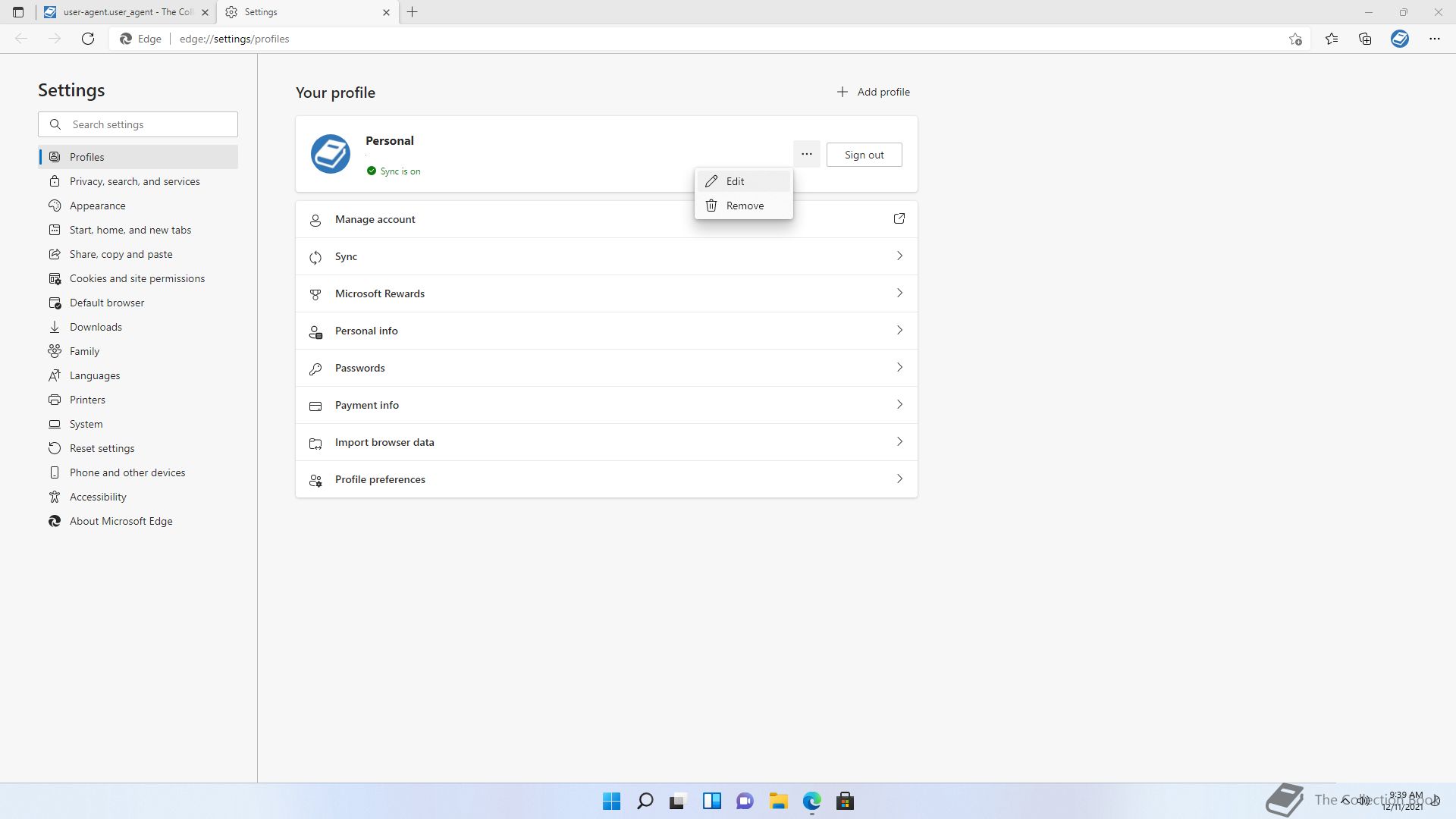Open the Family settings page
Image resolution: width=1456 pixels, height=819 pixels.
pos(138,351)
